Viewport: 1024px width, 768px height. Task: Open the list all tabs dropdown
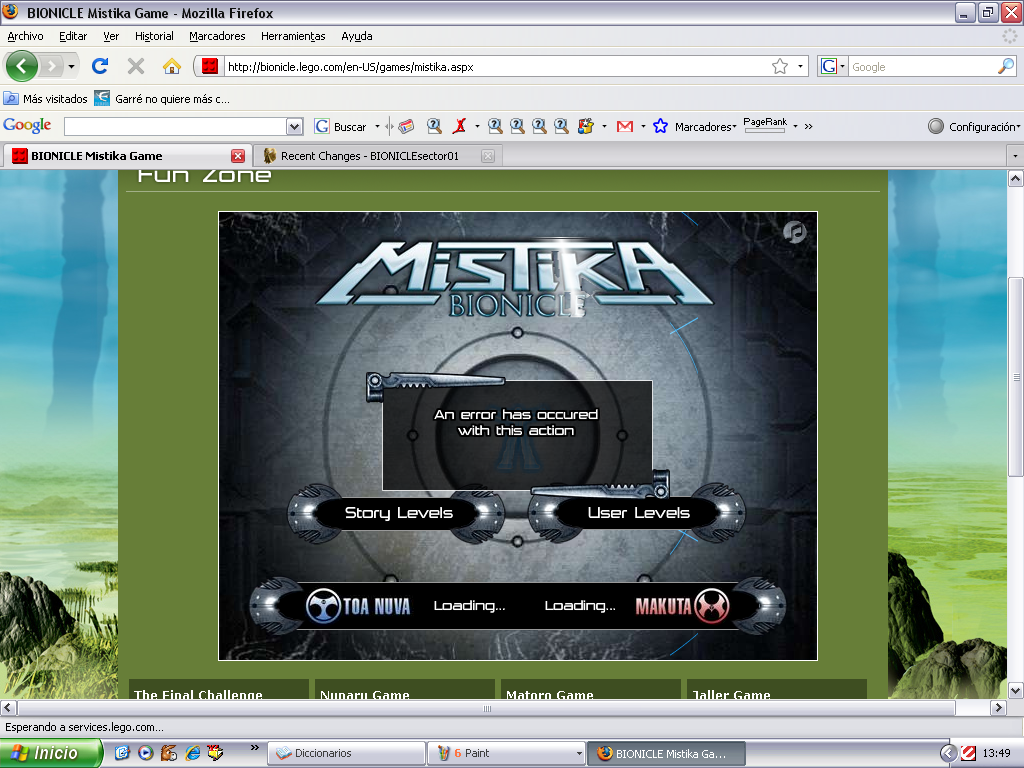pyautogui.click(x=1015, y=156)
